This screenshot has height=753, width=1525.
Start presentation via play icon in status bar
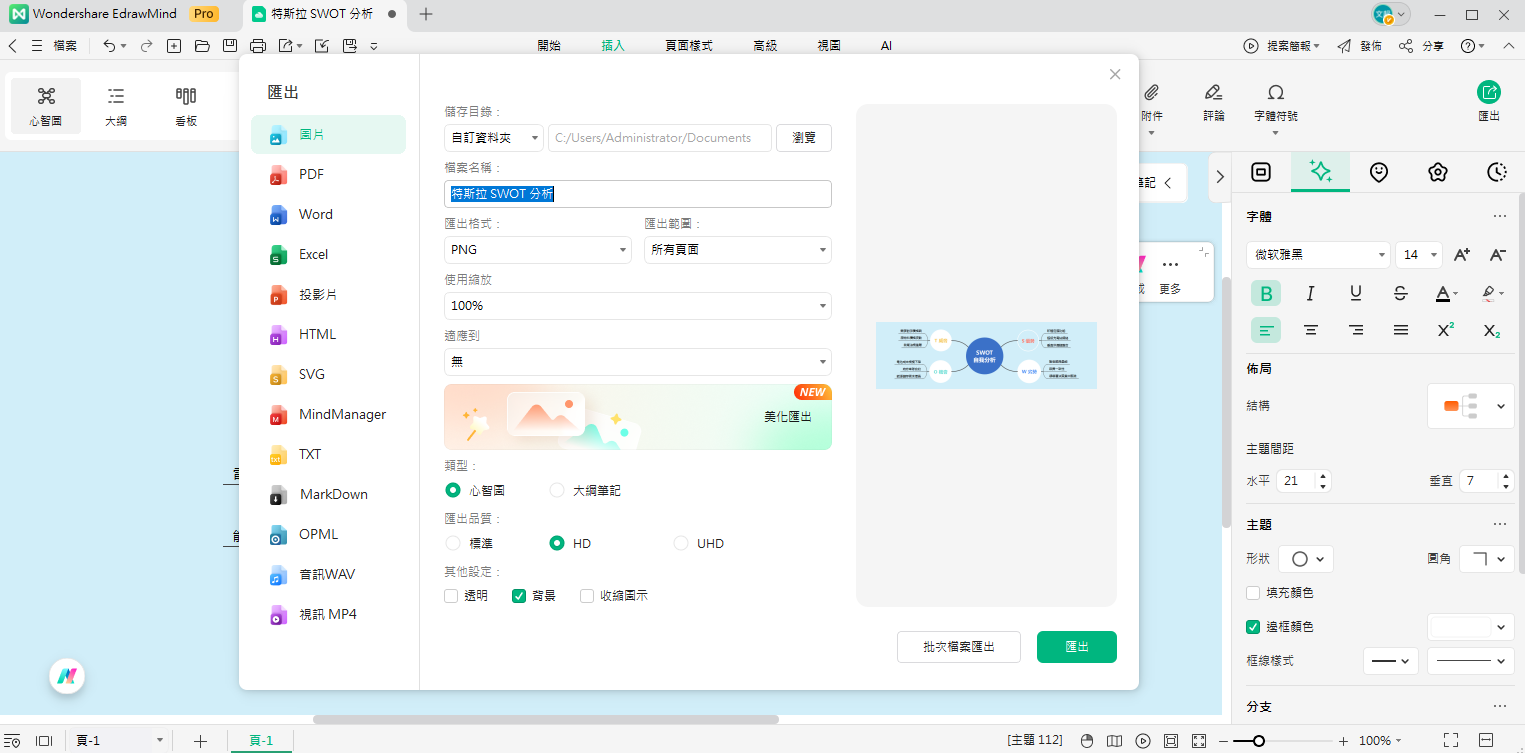click(1142, 740)
